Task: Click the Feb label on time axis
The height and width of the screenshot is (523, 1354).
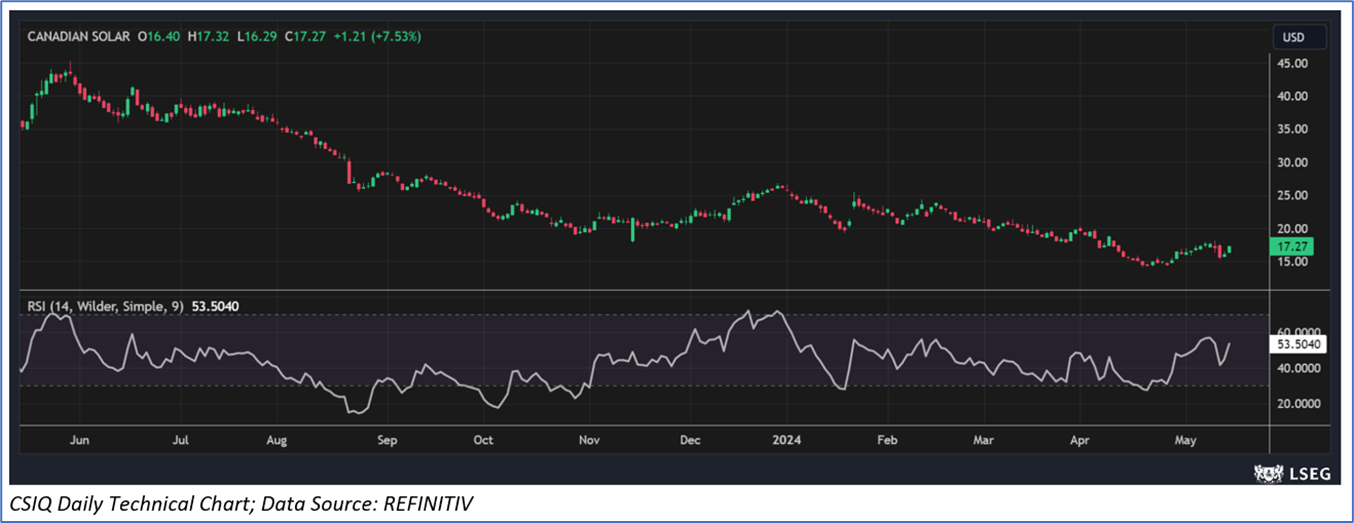Action: coord(885,439)
